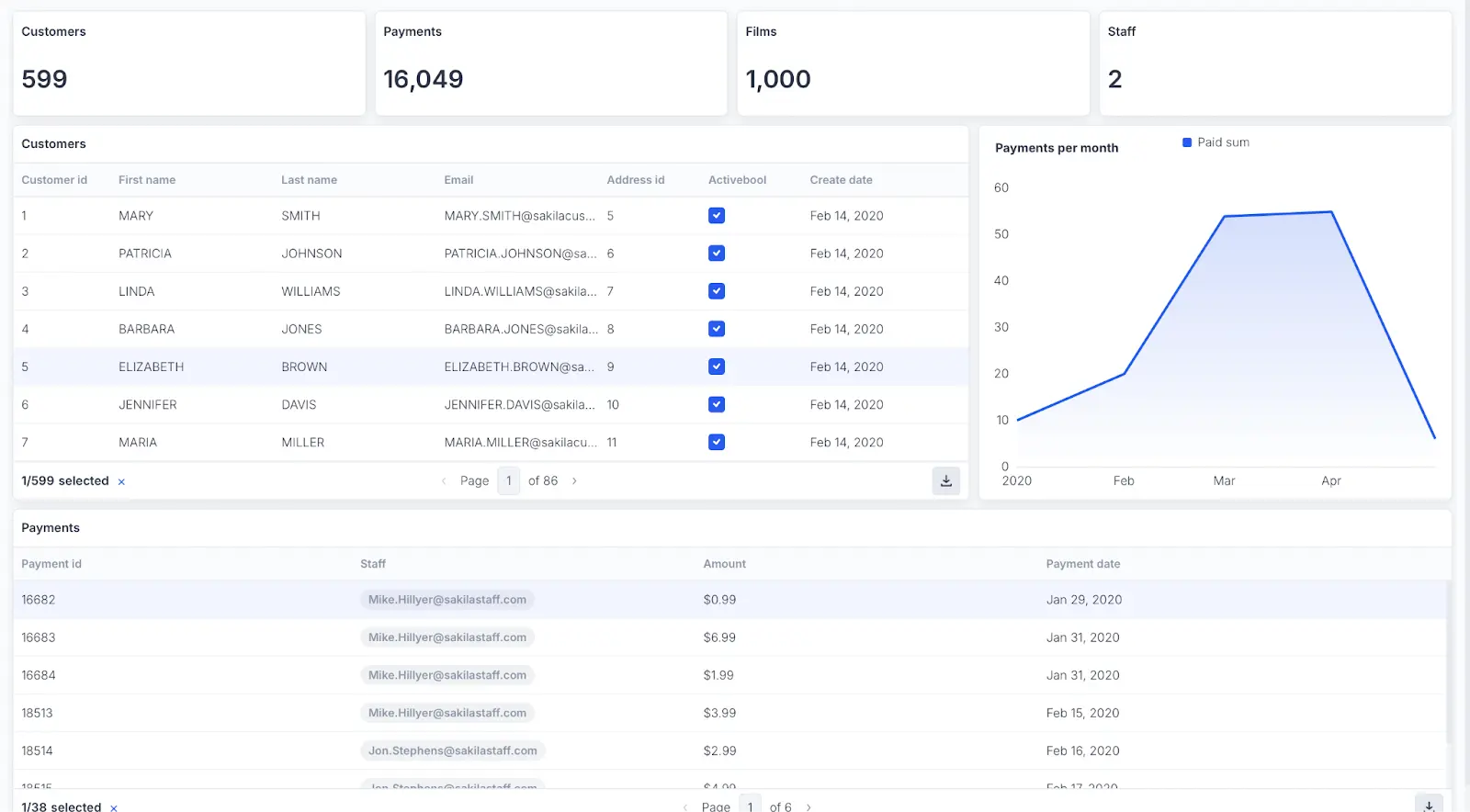Go to previous page of Payments table

(x=685, y=806)
